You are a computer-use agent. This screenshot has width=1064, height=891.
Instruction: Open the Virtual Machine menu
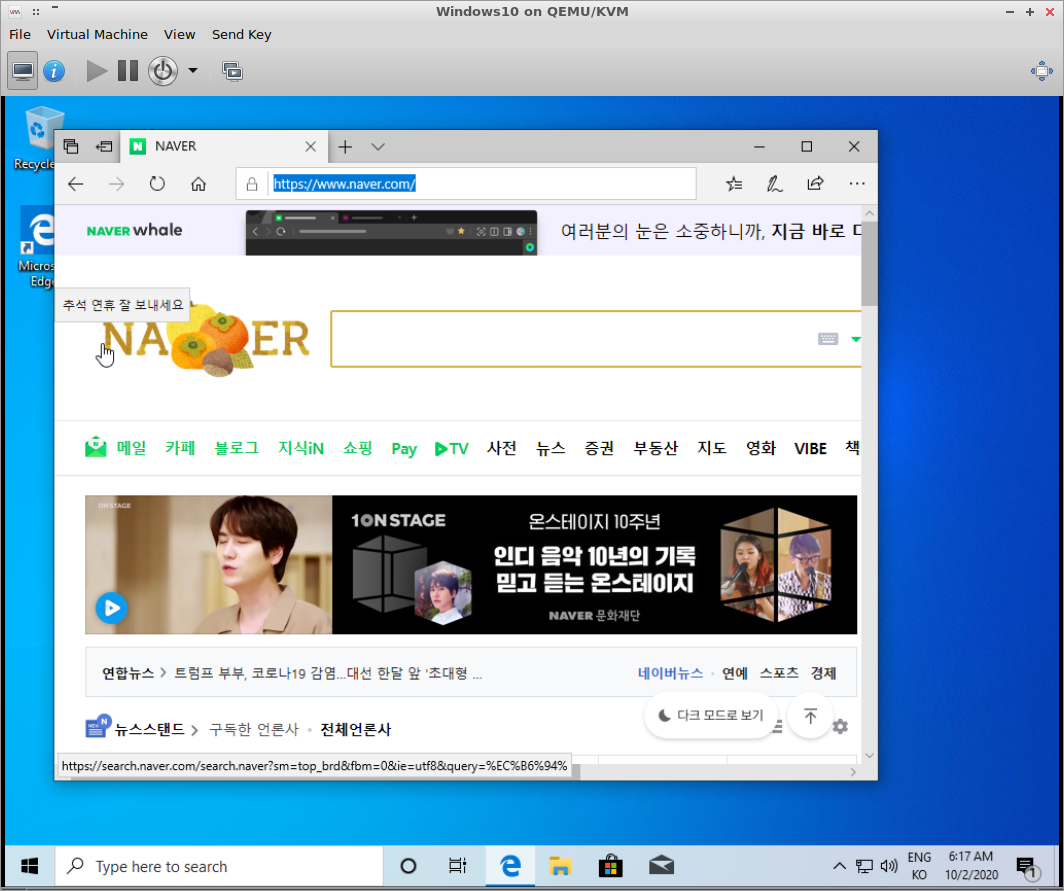pyautogui.click(x=97, y=35)
